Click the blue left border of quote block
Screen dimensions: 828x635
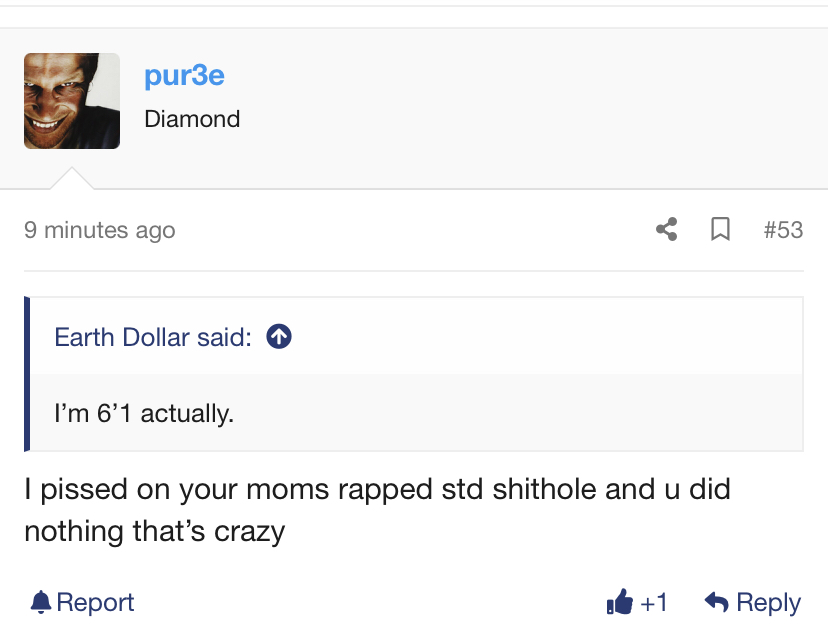(x=27, y=374)
